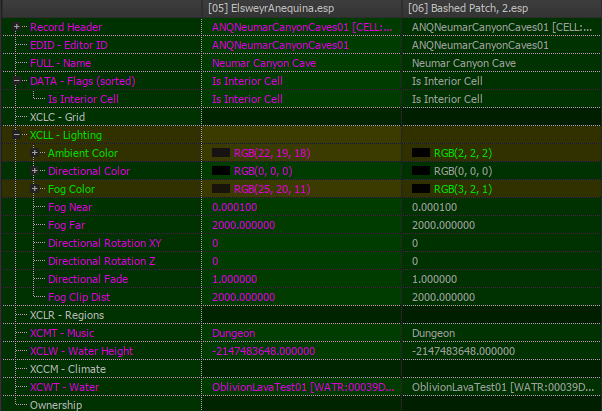Click Bashed Patch's OblivionLavaTest01 water reference
This screenshot has height=411, width=602.
point(503,387)
